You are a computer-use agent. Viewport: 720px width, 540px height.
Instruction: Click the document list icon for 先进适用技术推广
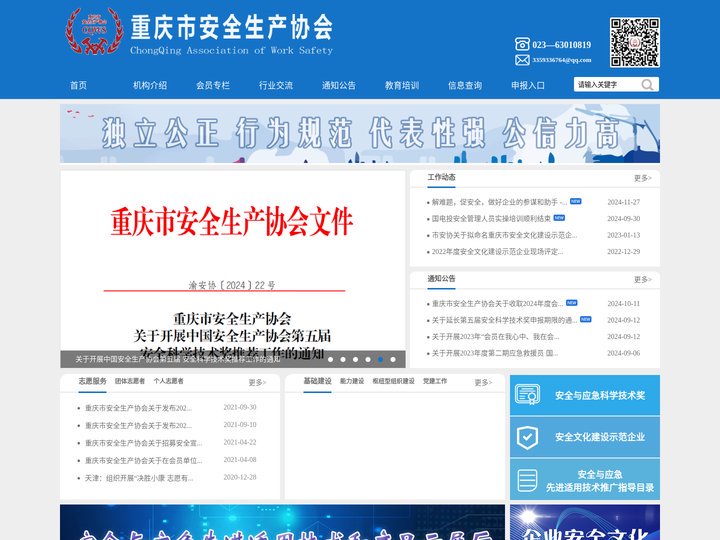coord(527,481)
